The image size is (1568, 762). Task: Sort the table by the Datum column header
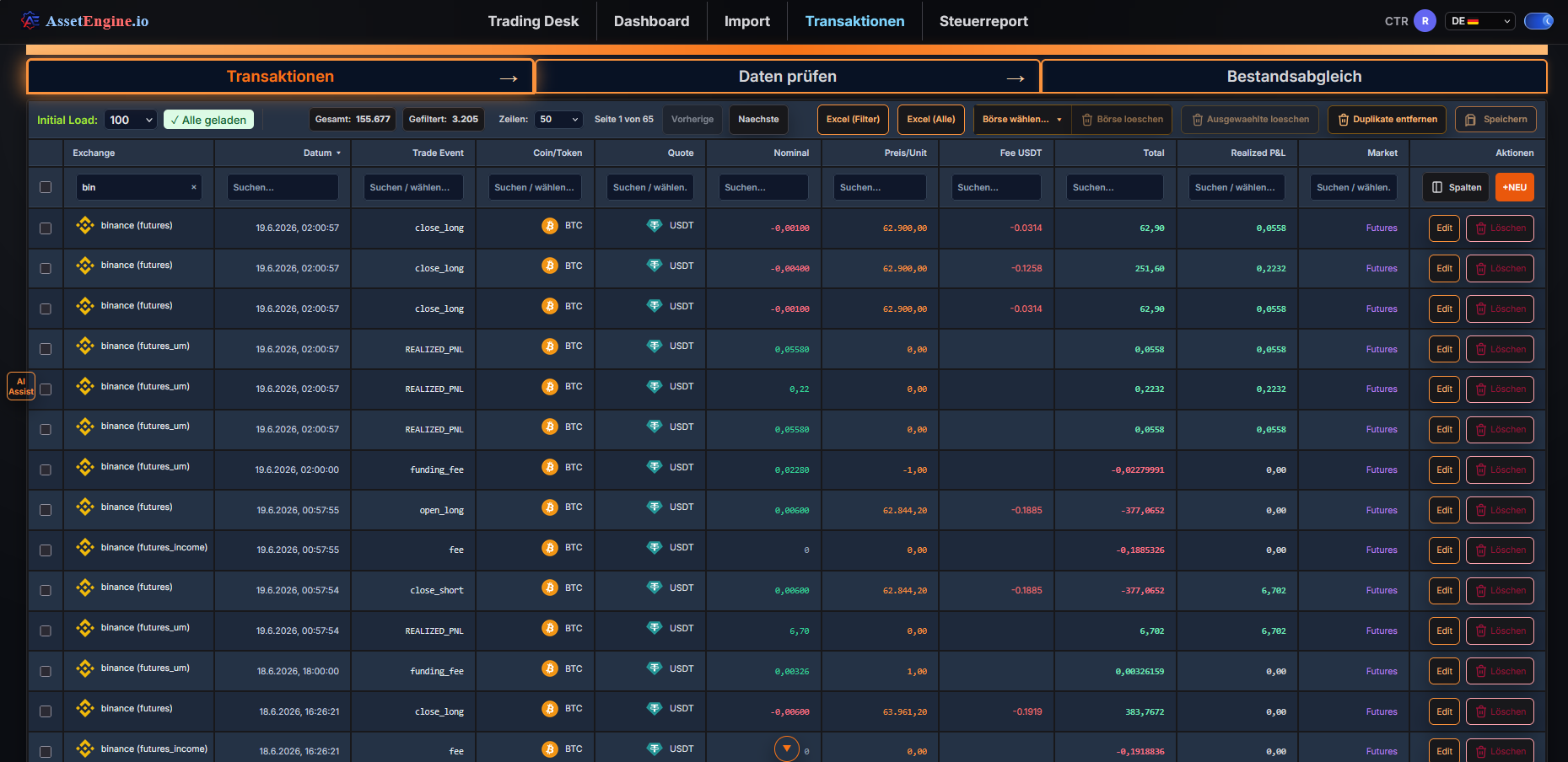tap(321, 153)
